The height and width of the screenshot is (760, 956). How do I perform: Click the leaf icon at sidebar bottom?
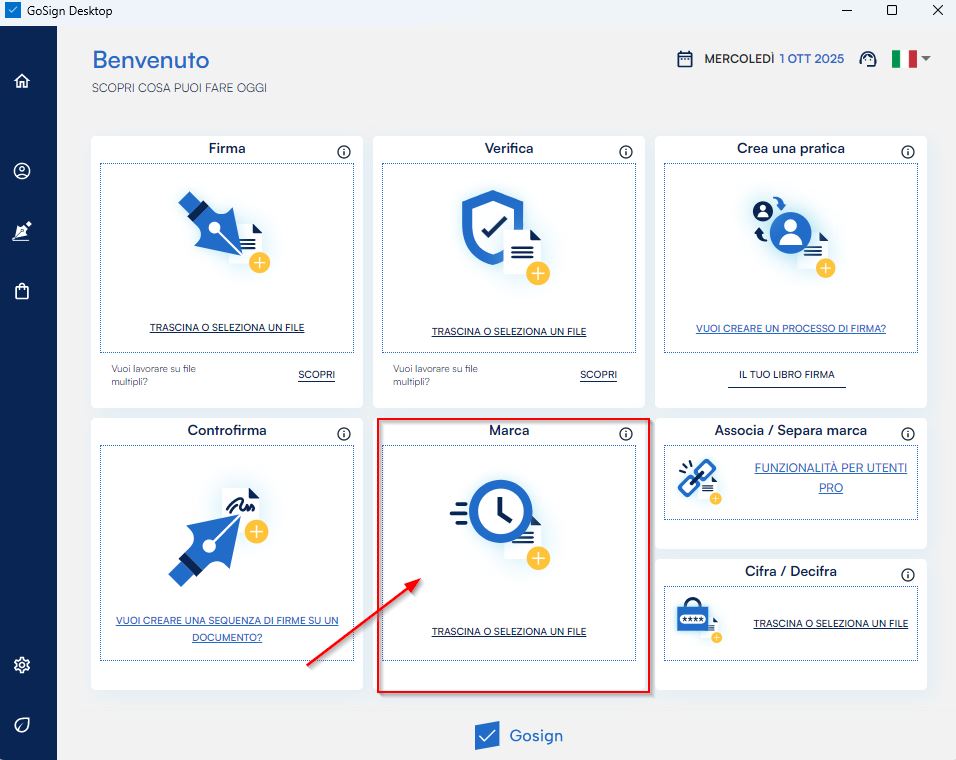tap(22, 724)
